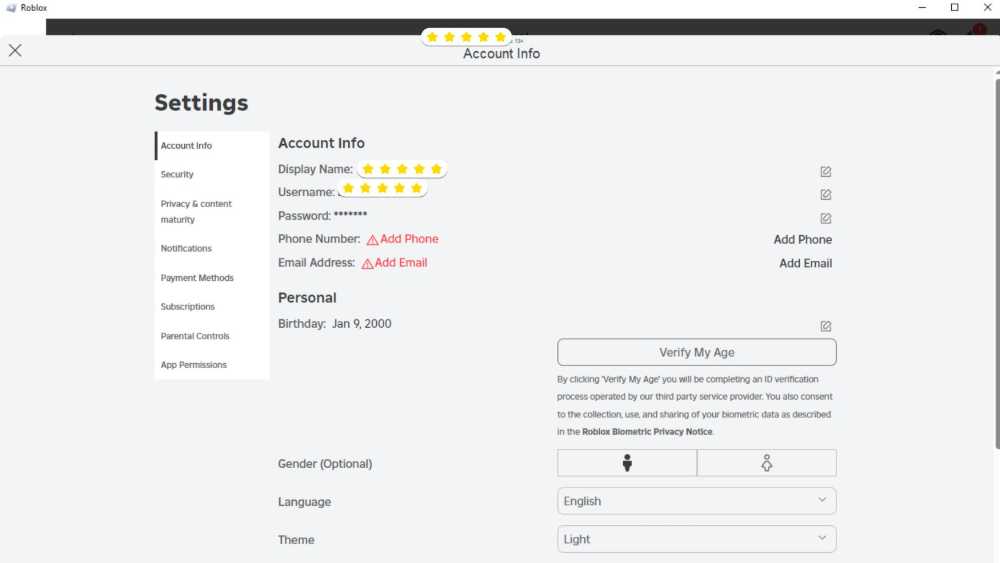Viewport: 1000px width, 563px height.
Task: Edit the Display Name with the pencil icon
Action: coord(825,172)
